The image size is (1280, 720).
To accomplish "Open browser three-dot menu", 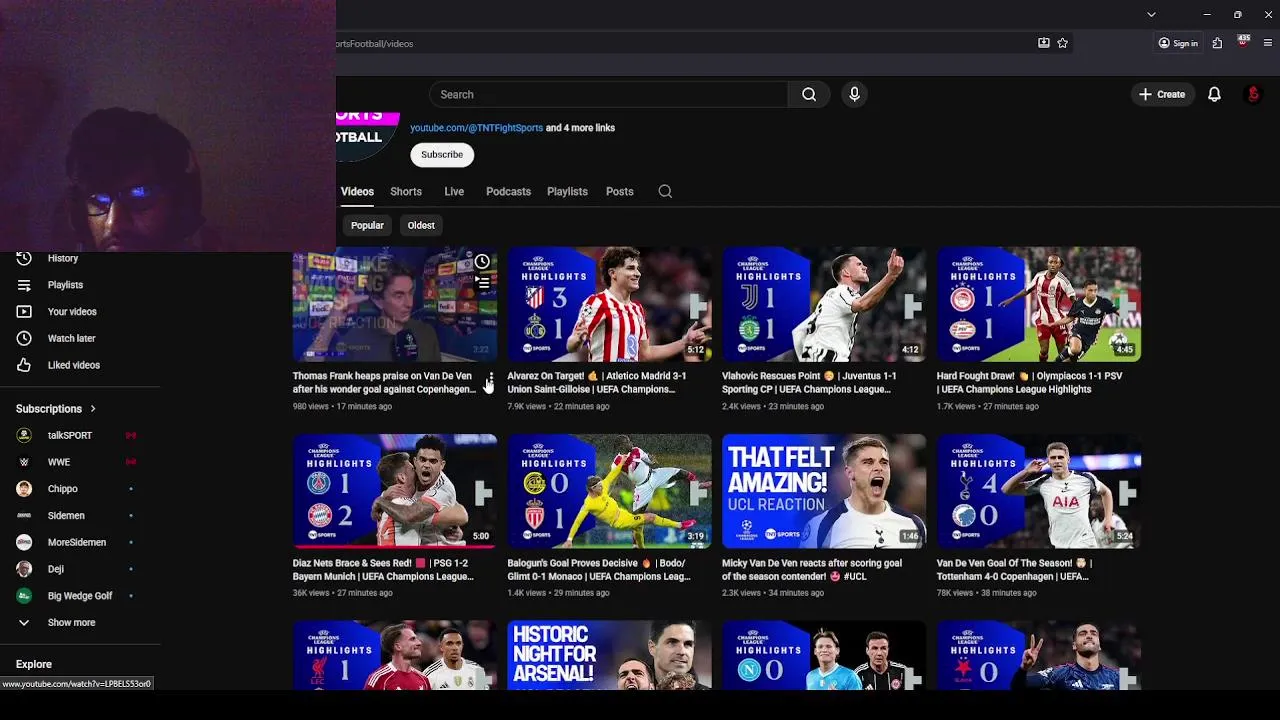I will pos(1268,43).
